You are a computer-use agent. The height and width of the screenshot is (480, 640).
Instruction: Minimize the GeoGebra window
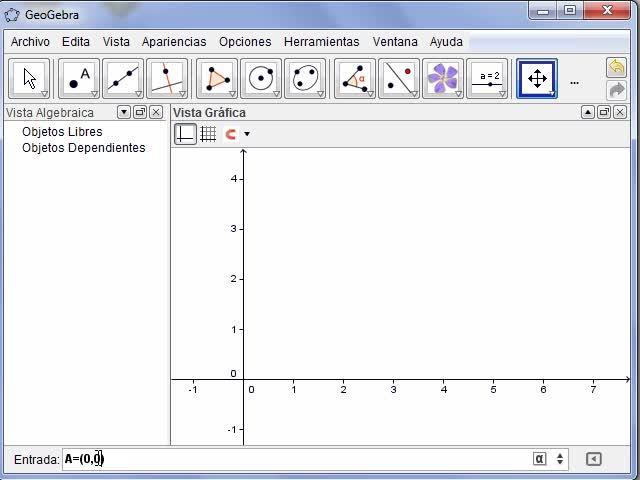[x=543, y=11]
